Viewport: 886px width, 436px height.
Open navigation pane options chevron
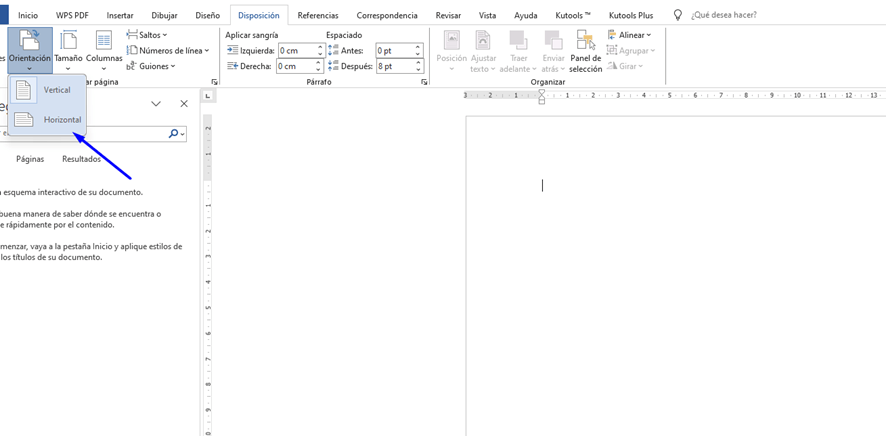click(x=157, y=104)
